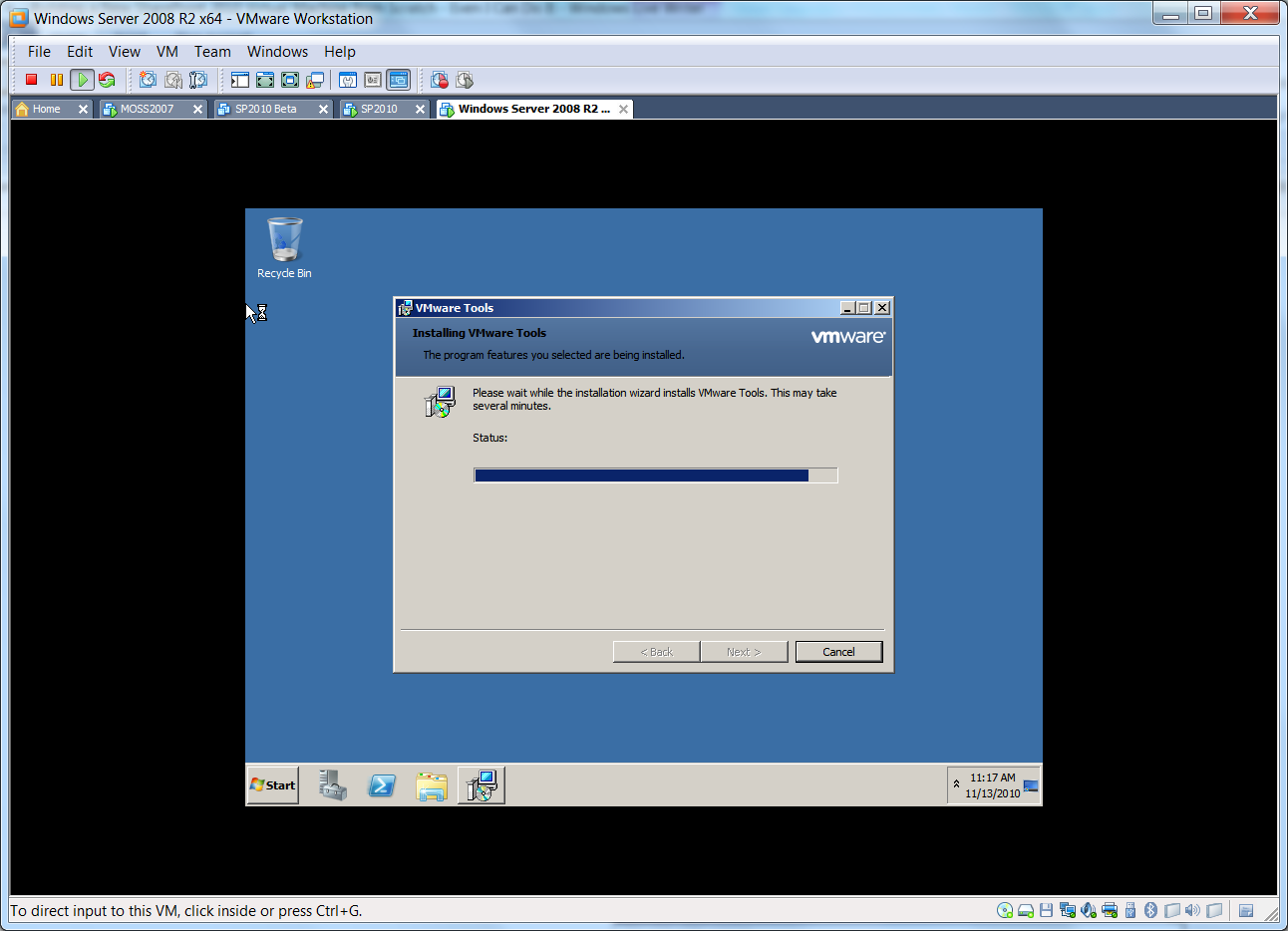
Task: Open the Windows menu
Action: click(277, 52)
